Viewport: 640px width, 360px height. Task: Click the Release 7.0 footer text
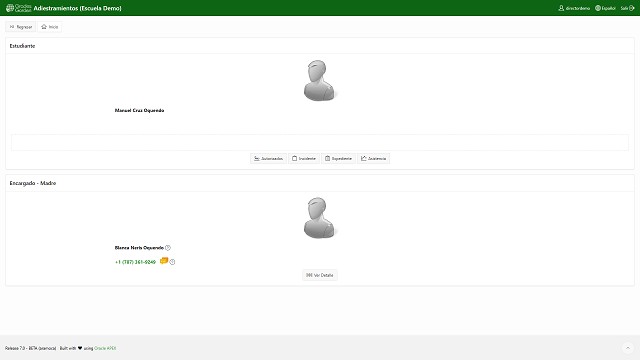[31, 348]
